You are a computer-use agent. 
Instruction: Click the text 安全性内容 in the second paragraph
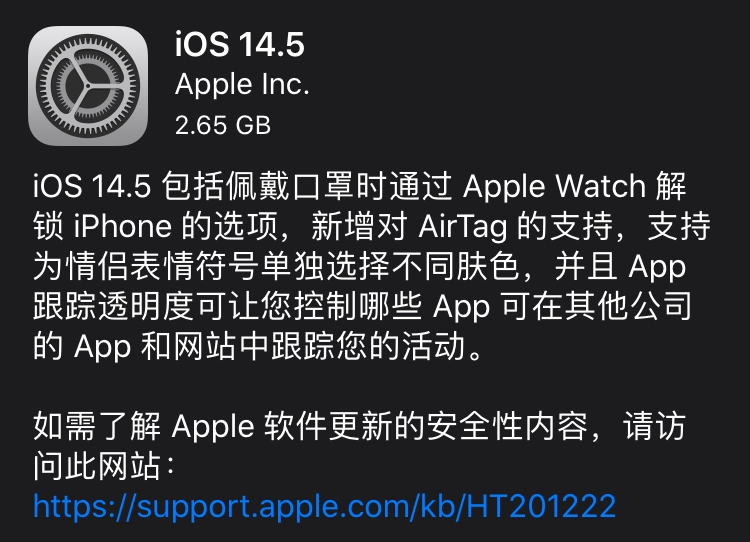507,426
